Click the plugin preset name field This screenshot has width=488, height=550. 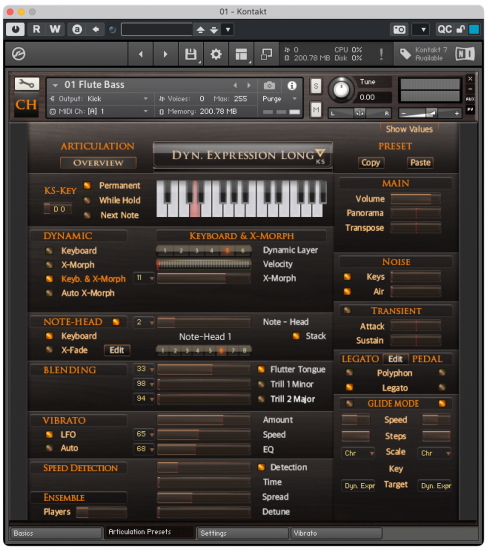(157, 29)
